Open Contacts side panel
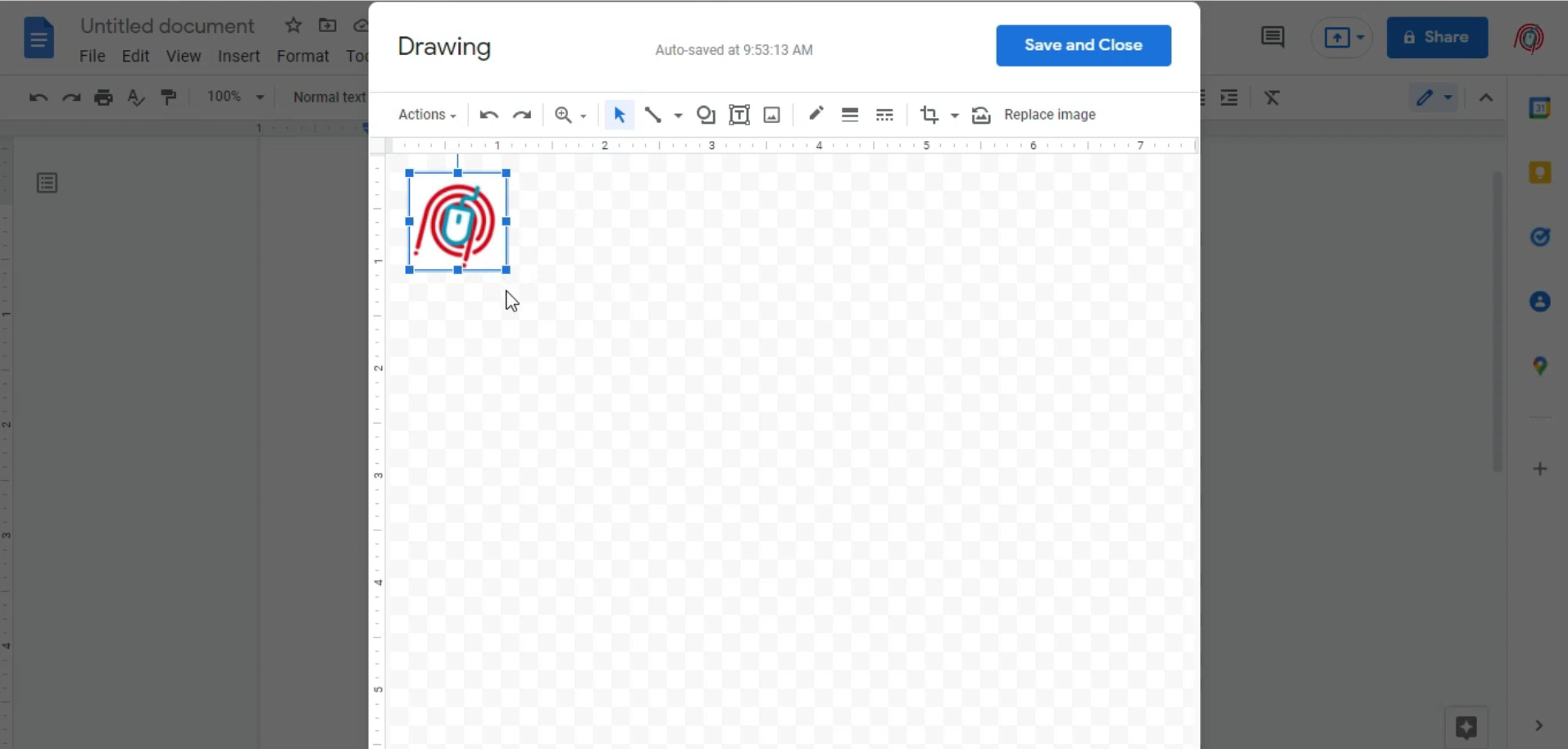 coord(1539,302)
